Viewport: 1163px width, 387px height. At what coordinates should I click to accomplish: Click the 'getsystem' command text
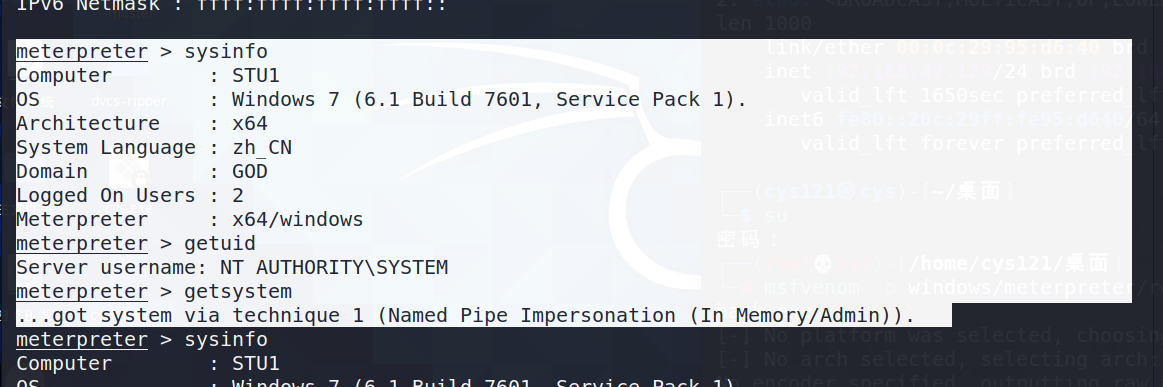coord(237,291)
